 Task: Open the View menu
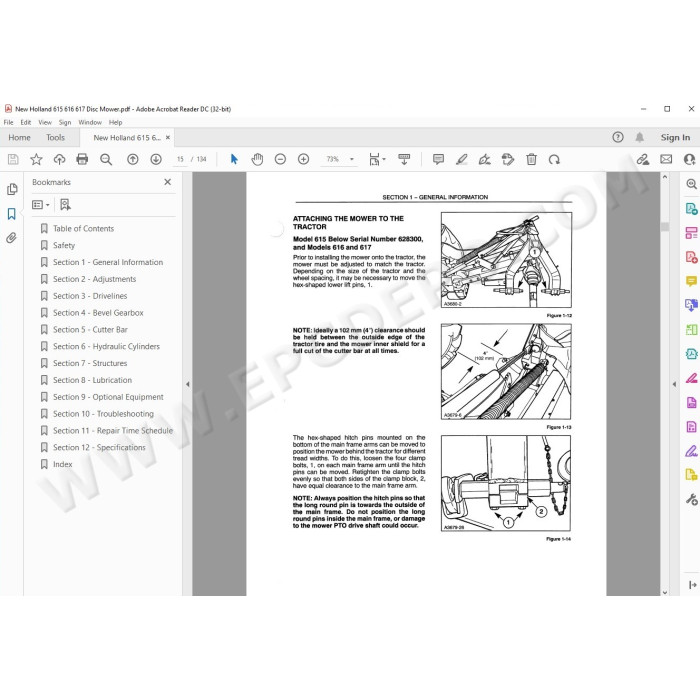coord(45,122)
